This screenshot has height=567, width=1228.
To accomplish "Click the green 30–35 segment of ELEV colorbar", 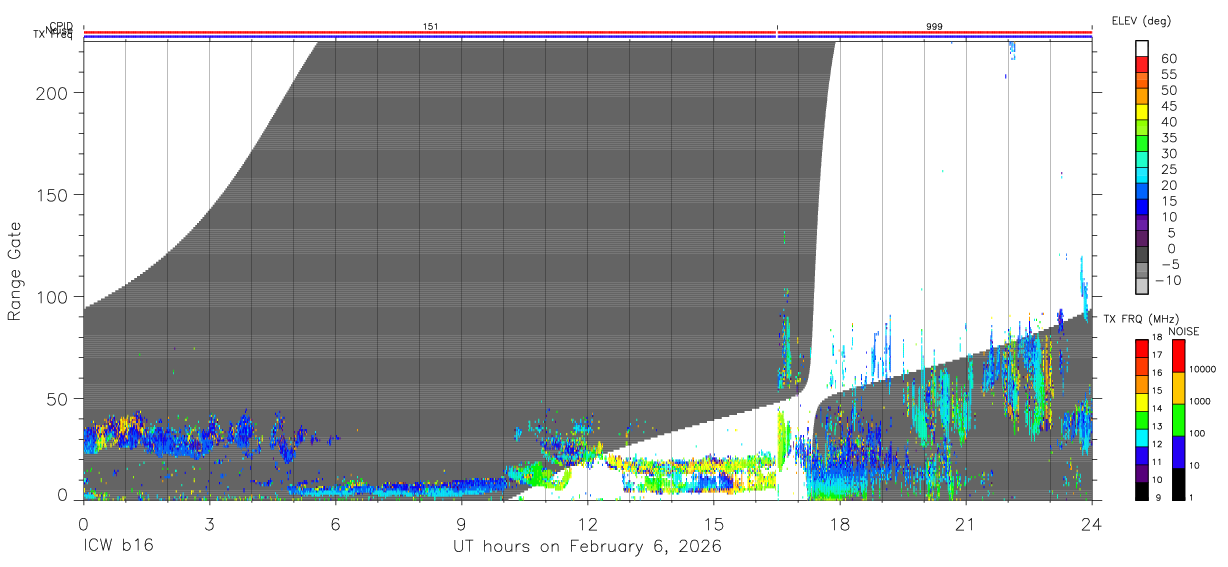I will (1142, 143).
